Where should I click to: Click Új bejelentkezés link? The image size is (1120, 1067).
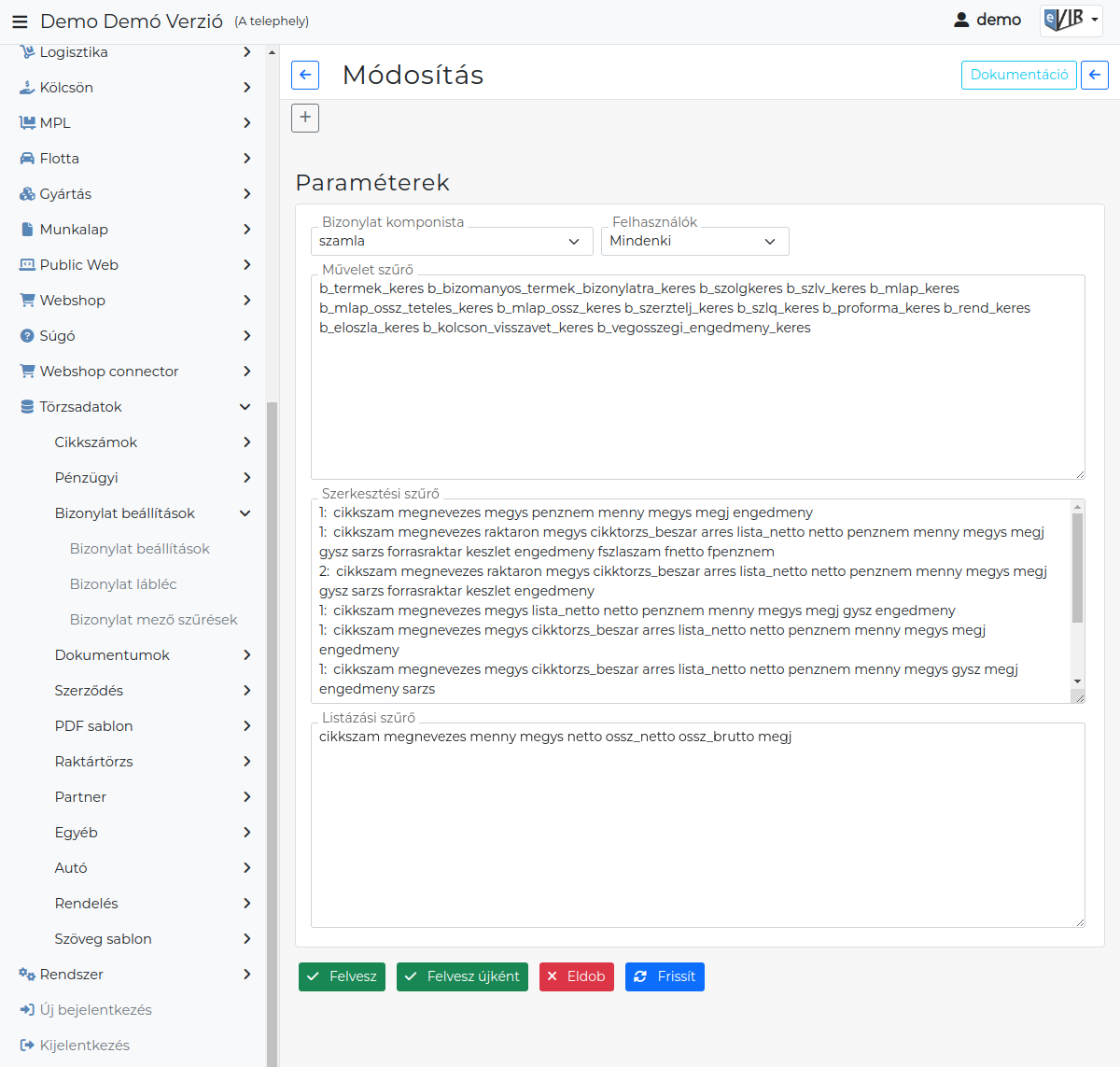click(x=96, y=1010)
